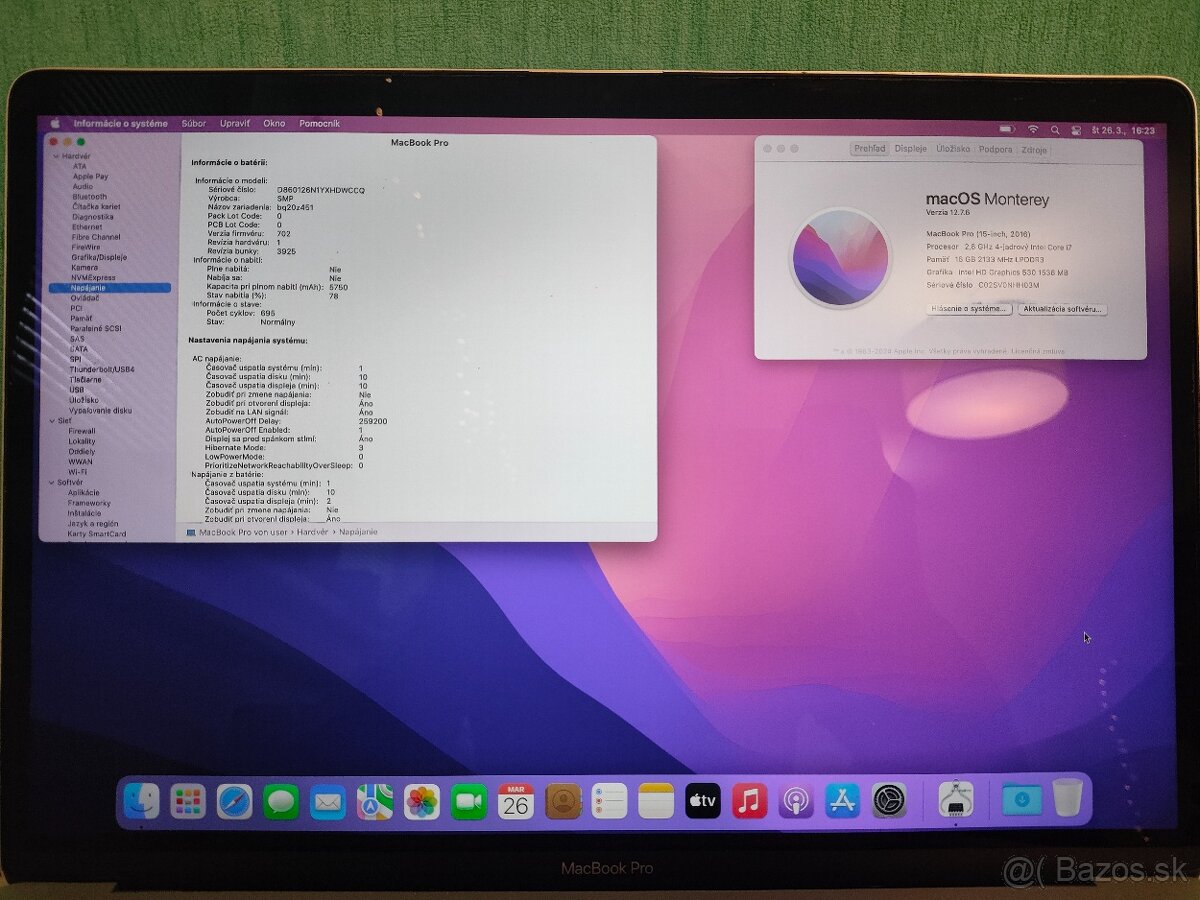Select the Prehľad tab
The height and width of the screenshot is (900, 1200).
870,149
